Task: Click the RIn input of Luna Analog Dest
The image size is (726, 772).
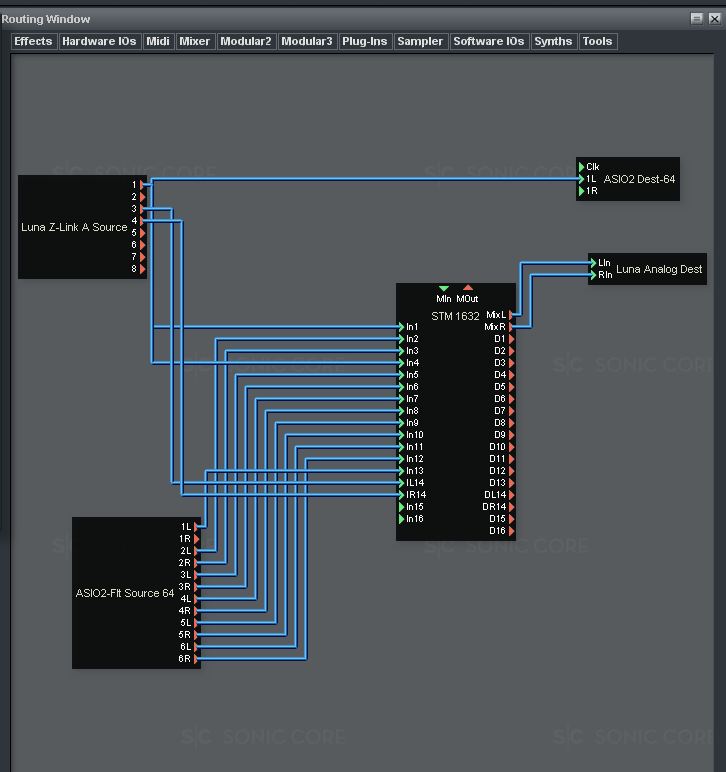Action: (593, 275)
